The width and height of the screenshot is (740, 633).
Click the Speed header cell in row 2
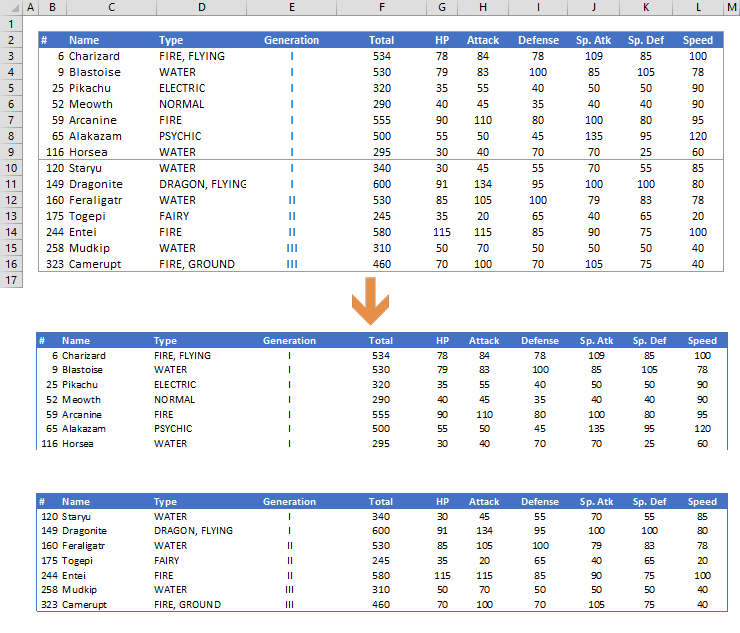point(698,40)
